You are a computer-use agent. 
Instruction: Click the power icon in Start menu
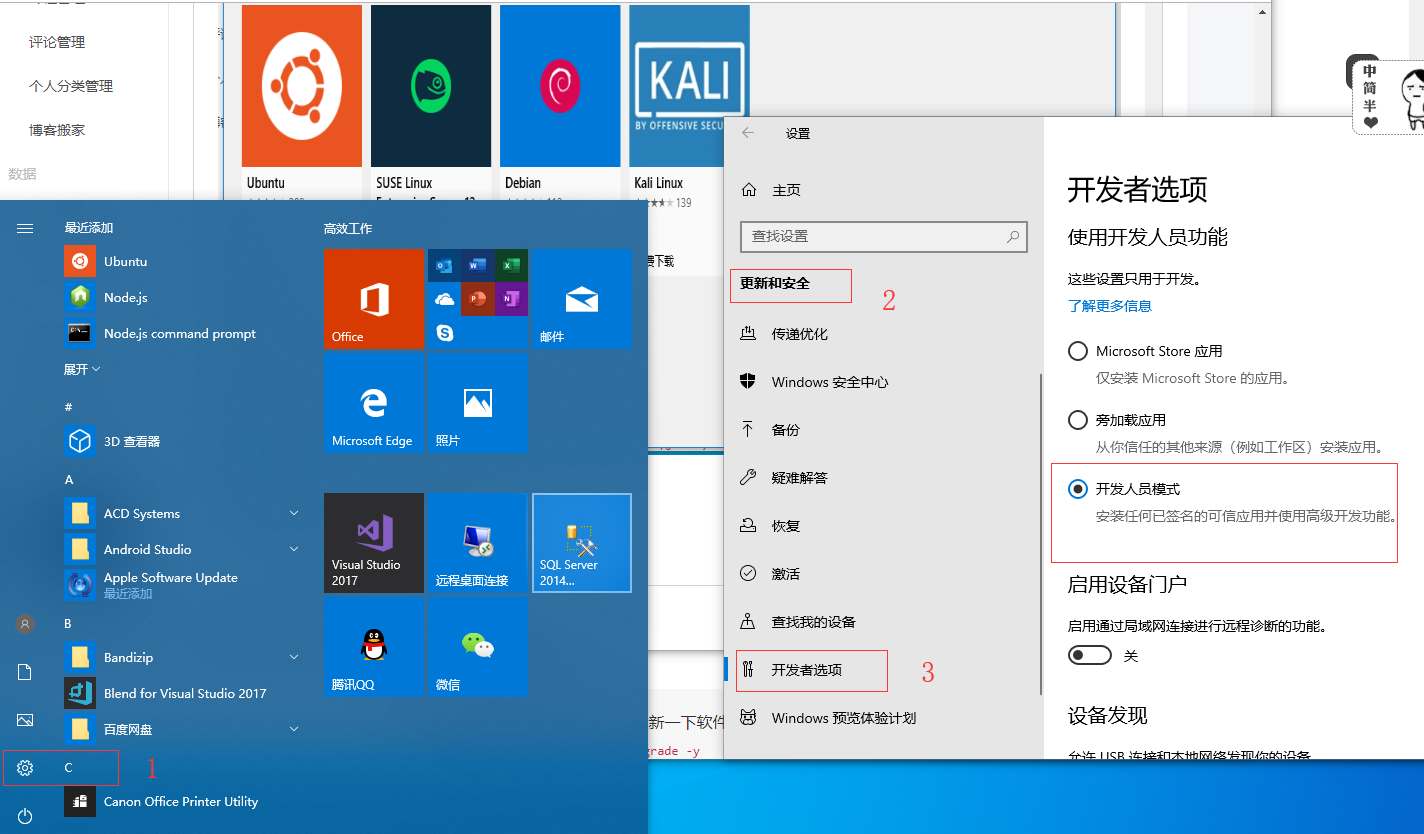[x=24, y=815]
